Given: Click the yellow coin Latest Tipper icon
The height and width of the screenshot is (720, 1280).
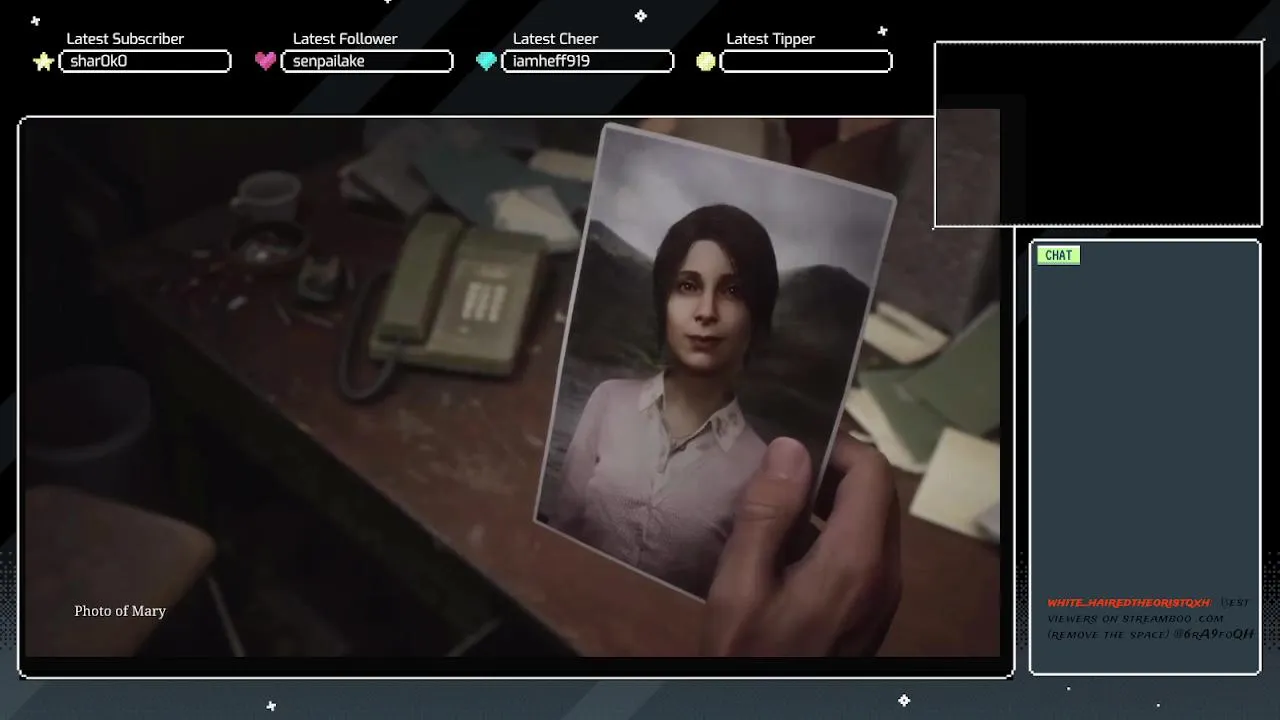Looking at the screenshot, I should [706, 61].
